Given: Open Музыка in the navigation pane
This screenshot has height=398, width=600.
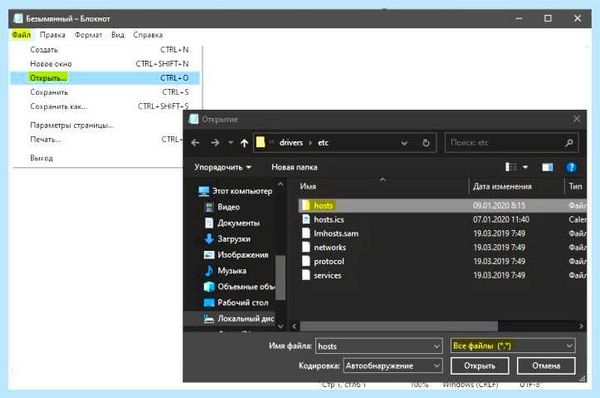Looking at the screenshot, I should coord(226,271).
